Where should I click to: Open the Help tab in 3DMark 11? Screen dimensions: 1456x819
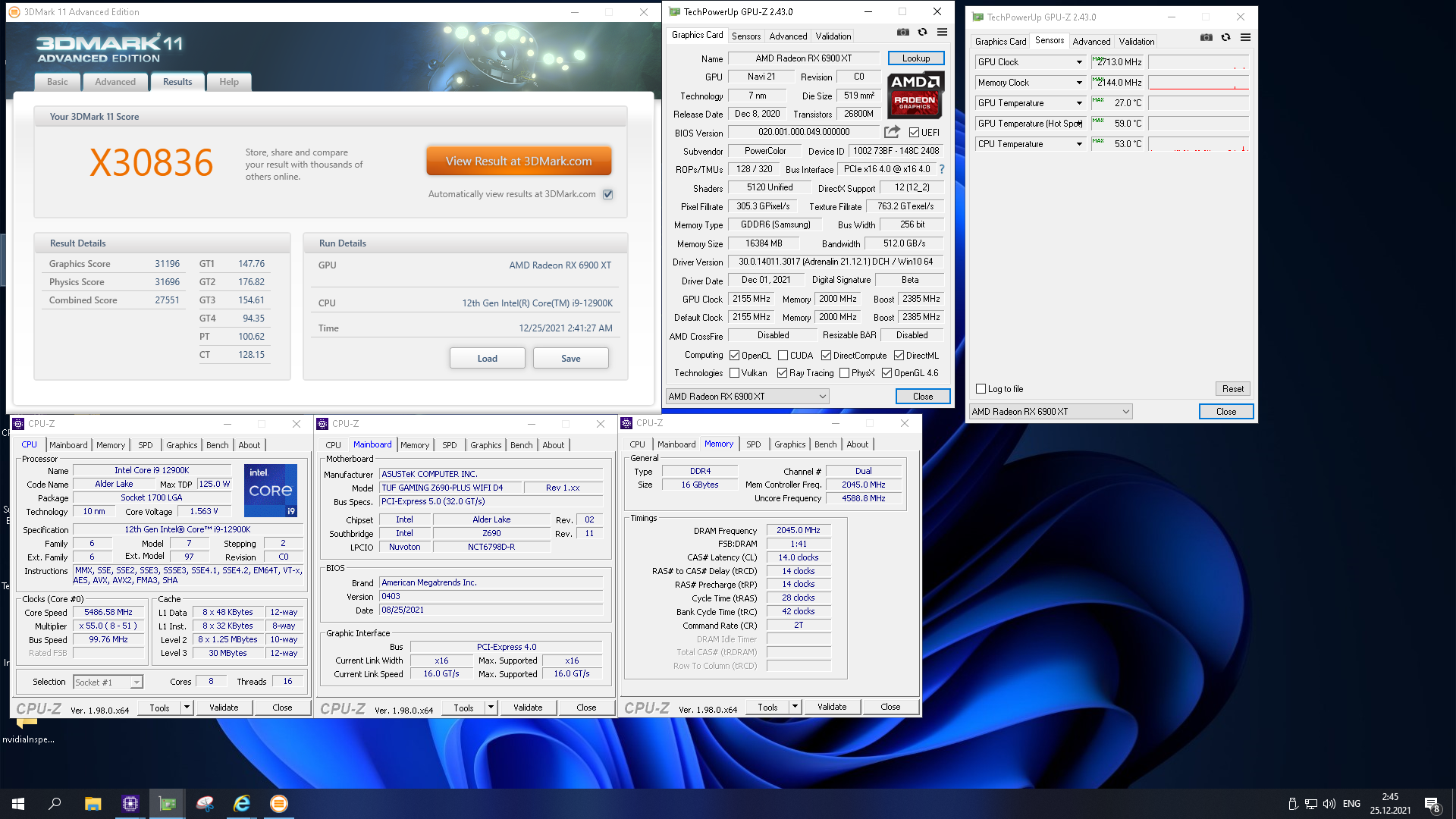pyautogui.click(x=229, y=82)
